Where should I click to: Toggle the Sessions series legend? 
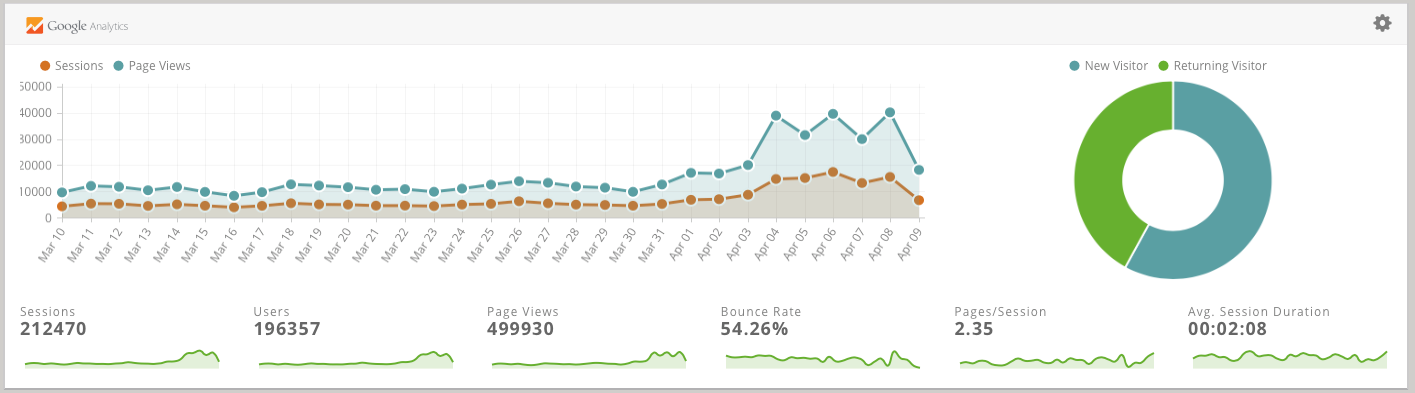coord(72,66)
